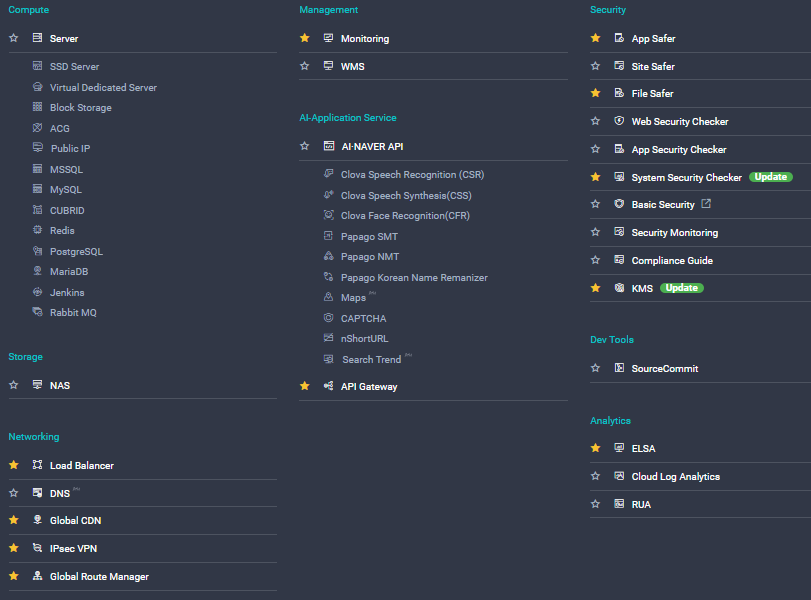811x600 pixels.
Task: Remove the star from Load Balancer
Action: click(x=14, y=465)
